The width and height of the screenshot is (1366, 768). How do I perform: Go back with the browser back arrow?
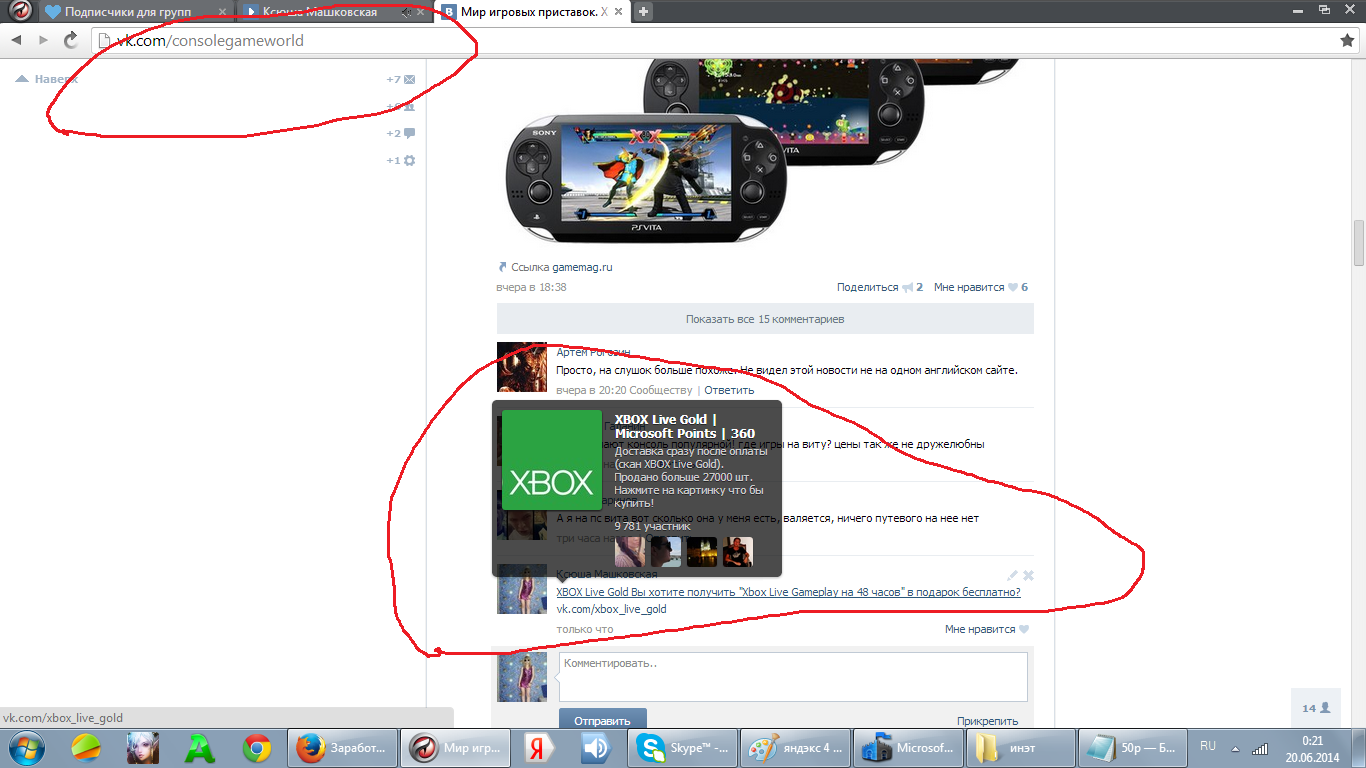click(x=16, y=40)
